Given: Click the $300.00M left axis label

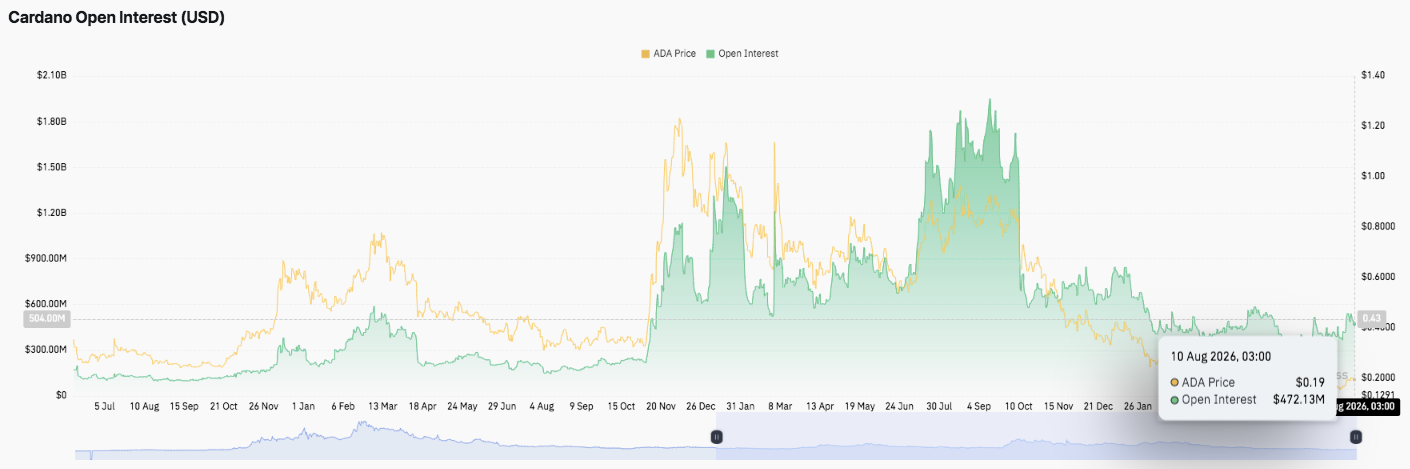Looking at the screenshot, I should (45, 350).
